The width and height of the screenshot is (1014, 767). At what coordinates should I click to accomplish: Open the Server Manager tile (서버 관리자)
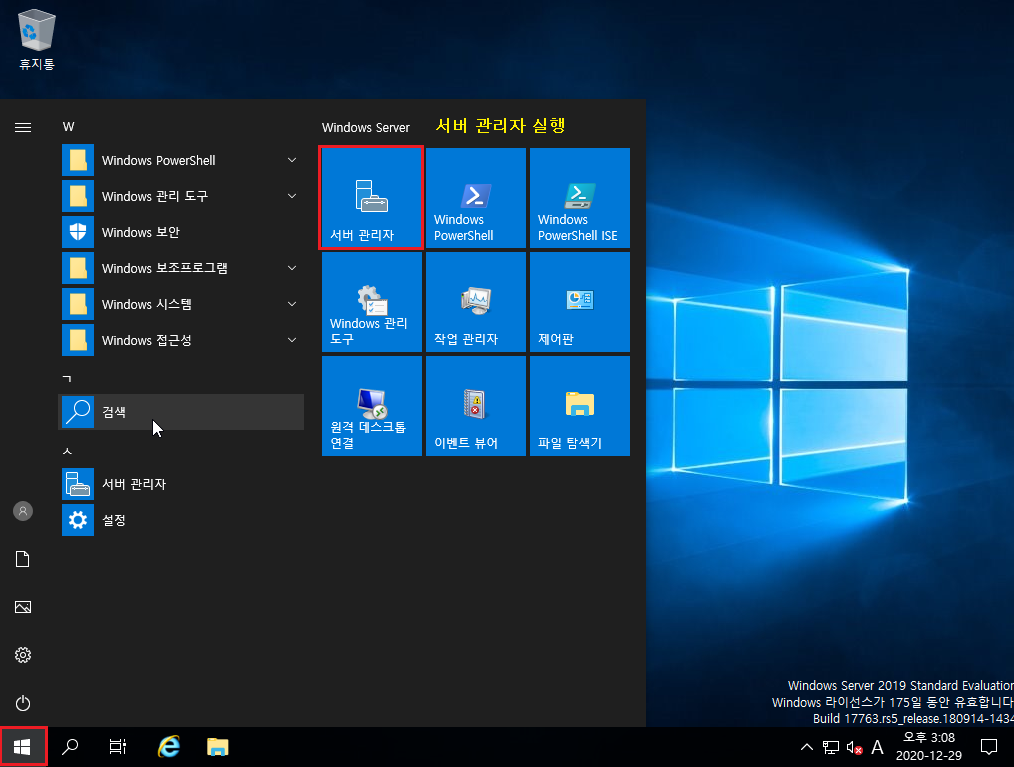[372, 198]
